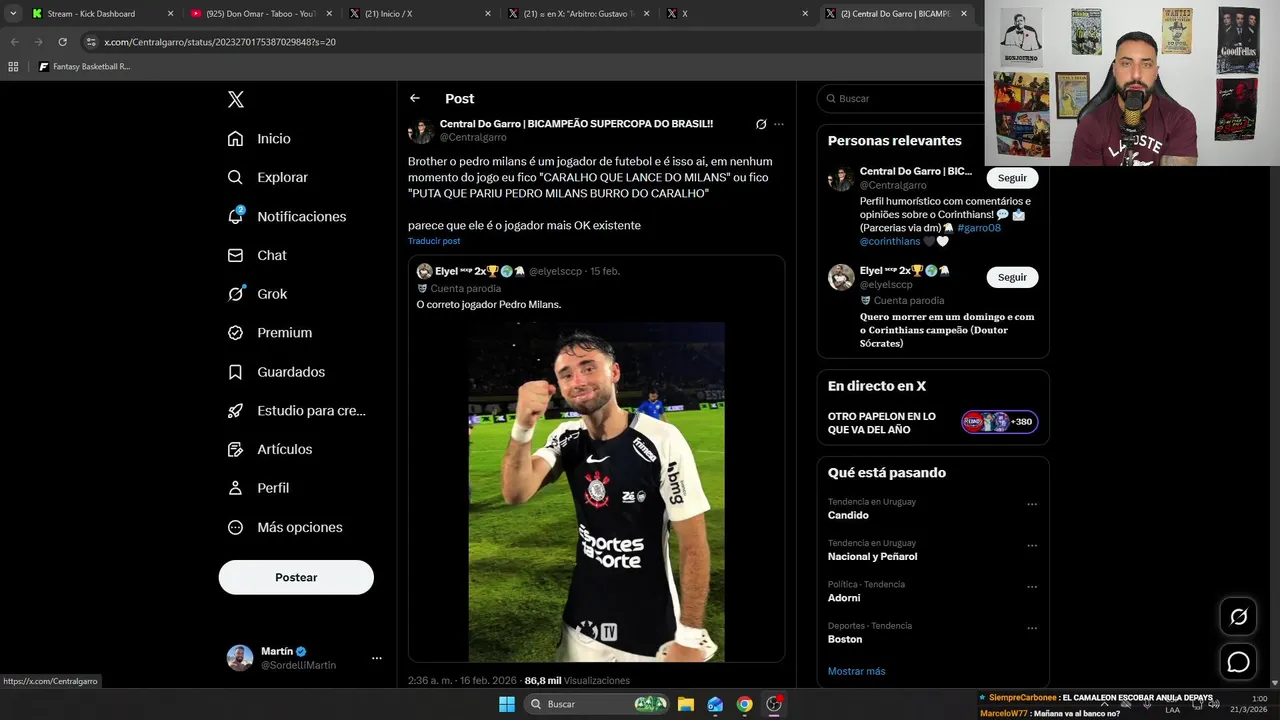Open Martín account menu dots
The width and height of the screenshot is (1280, 720).
tap(377, 658)
